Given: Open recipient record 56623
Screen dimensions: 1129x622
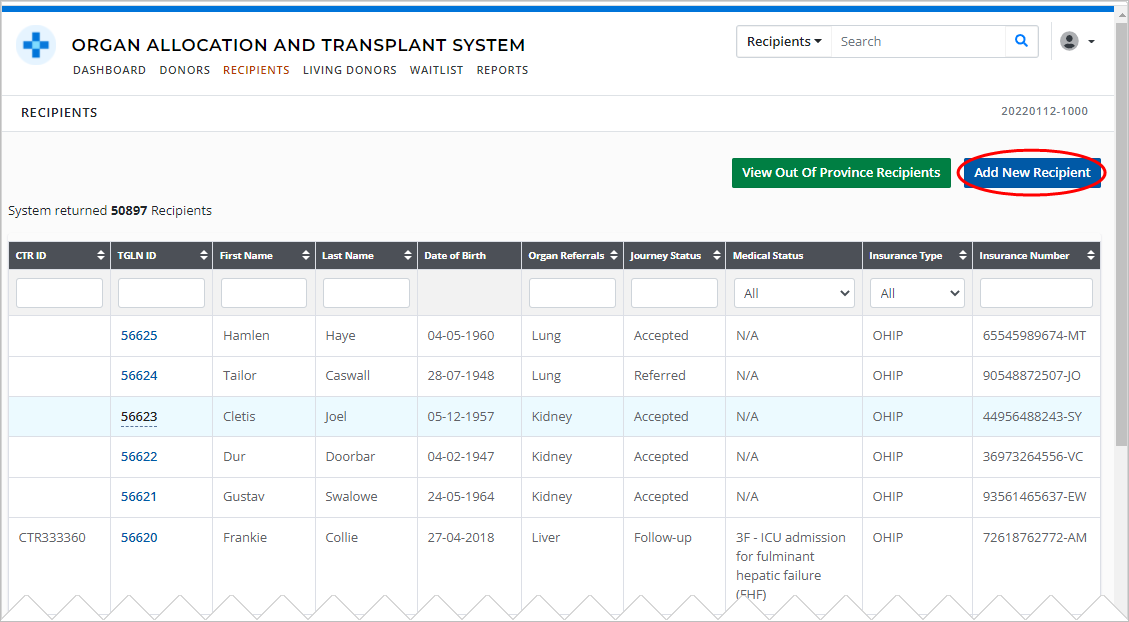Looking at the screenshot, I should (138, 416).
